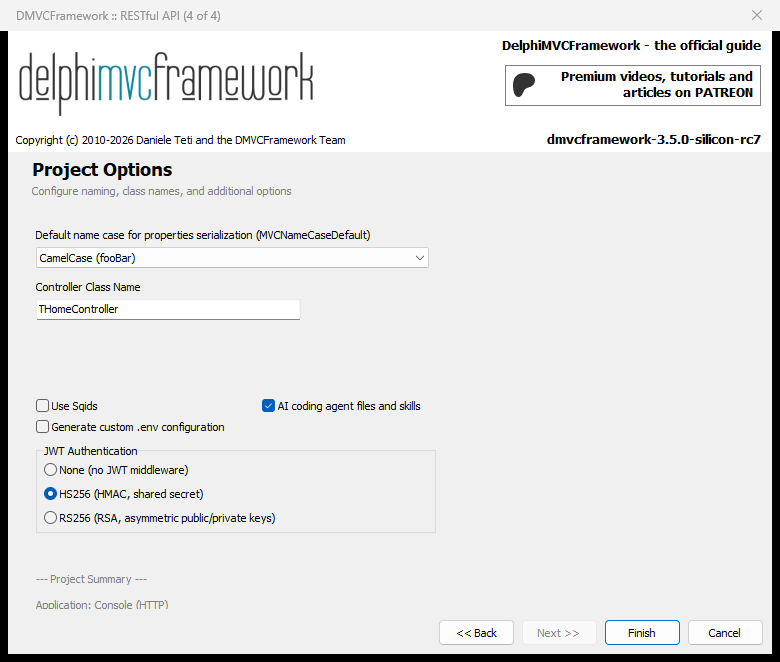Viewport: 780px width, 662px height.
Task: Open Premium videos on PATREON banner
Action: [x=633, y=85]
